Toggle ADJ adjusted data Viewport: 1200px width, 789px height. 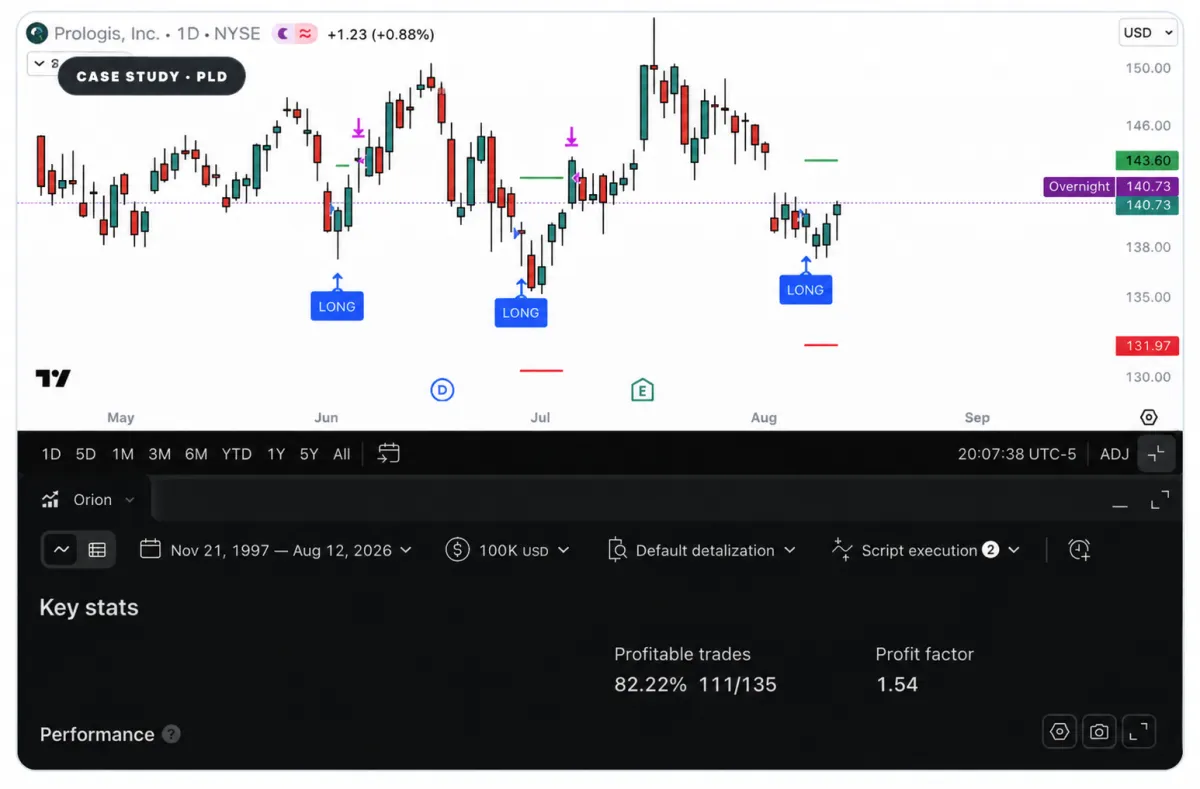pyautogui.click(x=1114, y=454)
